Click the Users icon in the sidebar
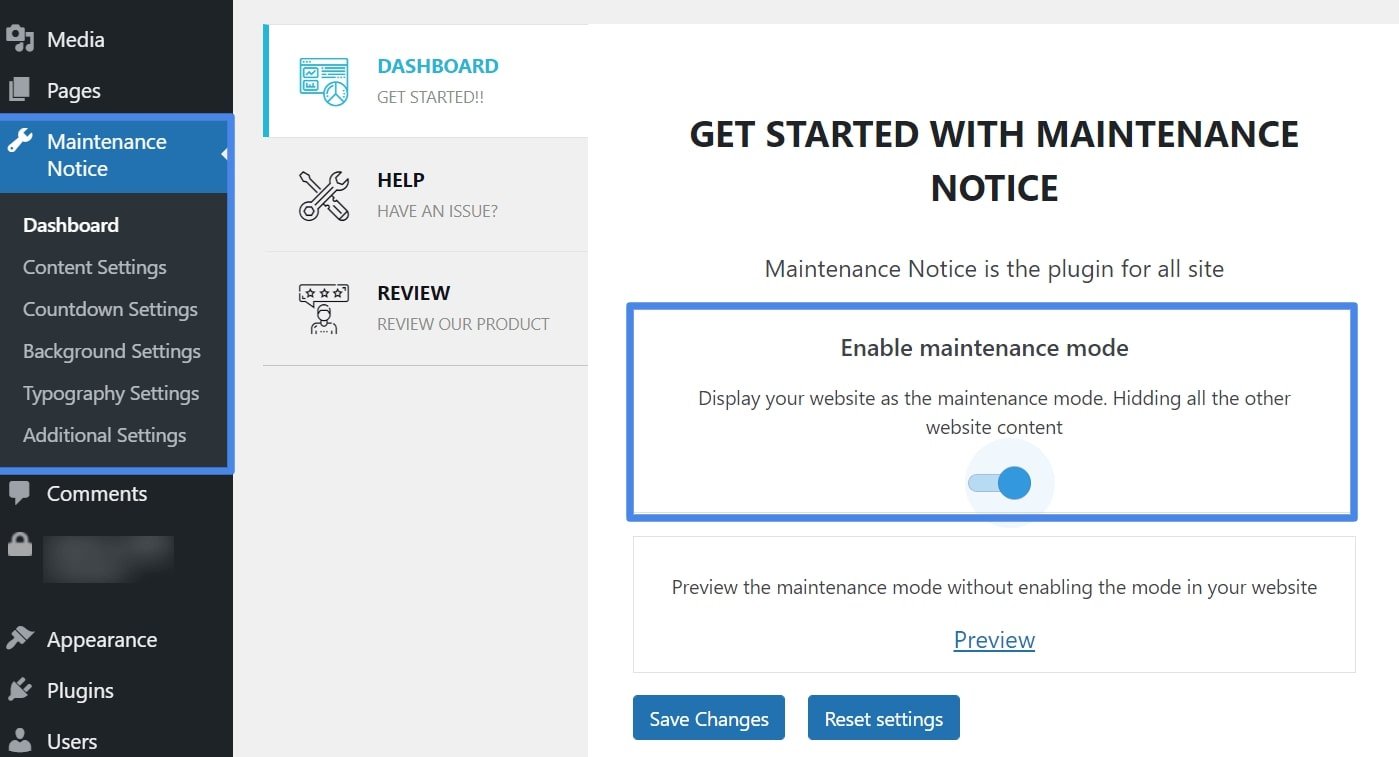 click(x=20, y=740)
